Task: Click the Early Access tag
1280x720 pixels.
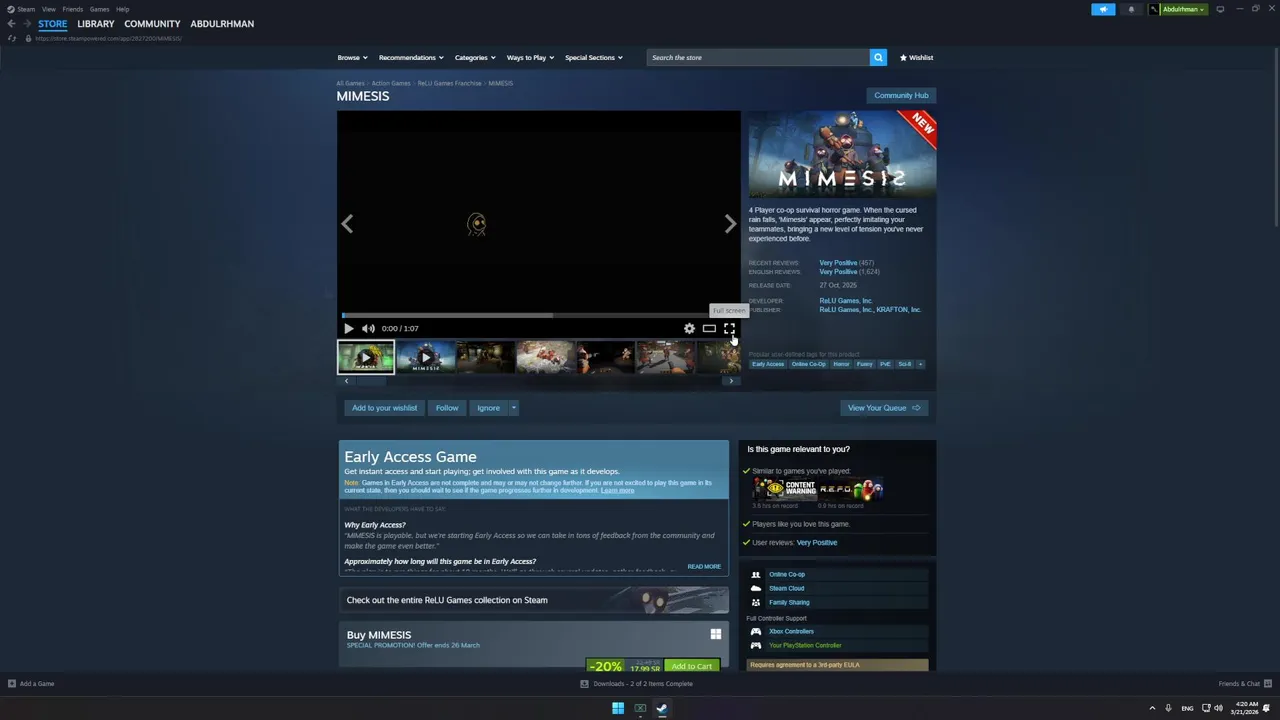Action: (768, 364)
